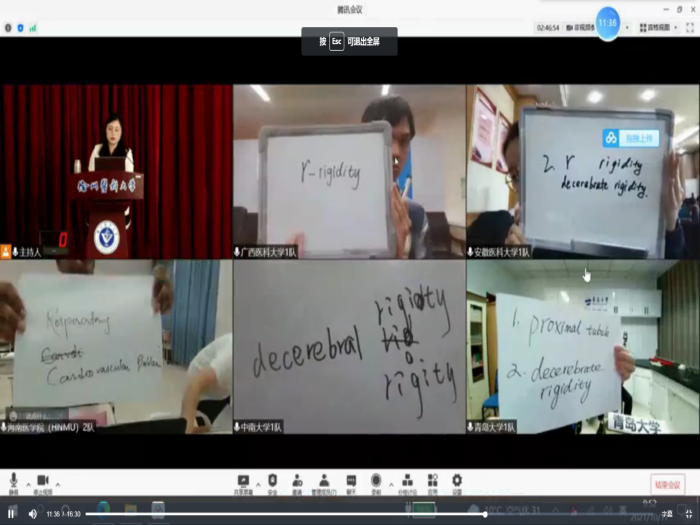Click the blue upload button on whiteboard tile
The image size is (700, 525).
(x=630, y=138)
